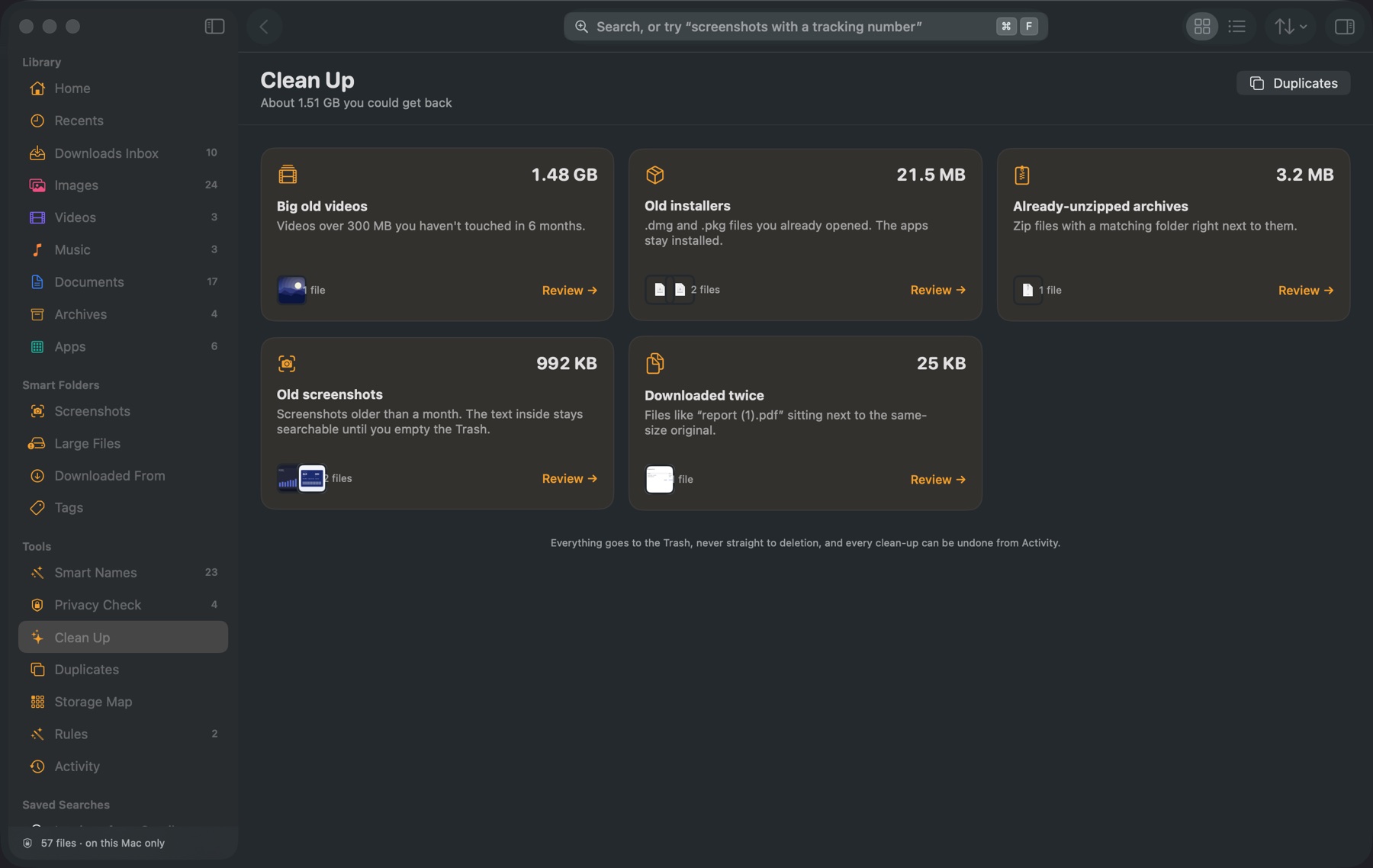Switch to list view
Image resolution: width=1373 pixels, height=868 pixels.
click(1237, 27)
